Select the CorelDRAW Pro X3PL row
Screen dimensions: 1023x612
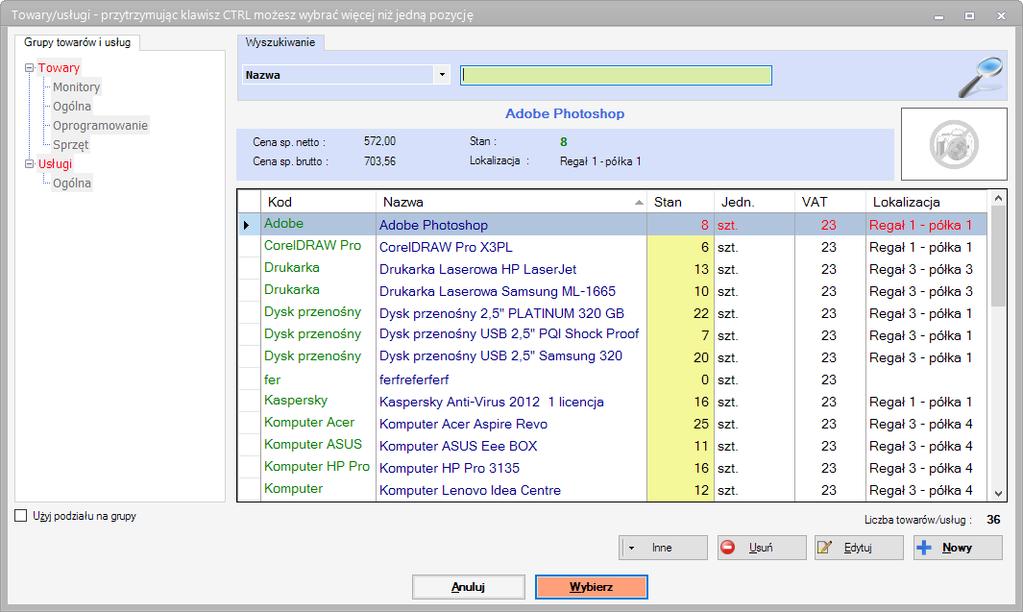pos(612,247)
